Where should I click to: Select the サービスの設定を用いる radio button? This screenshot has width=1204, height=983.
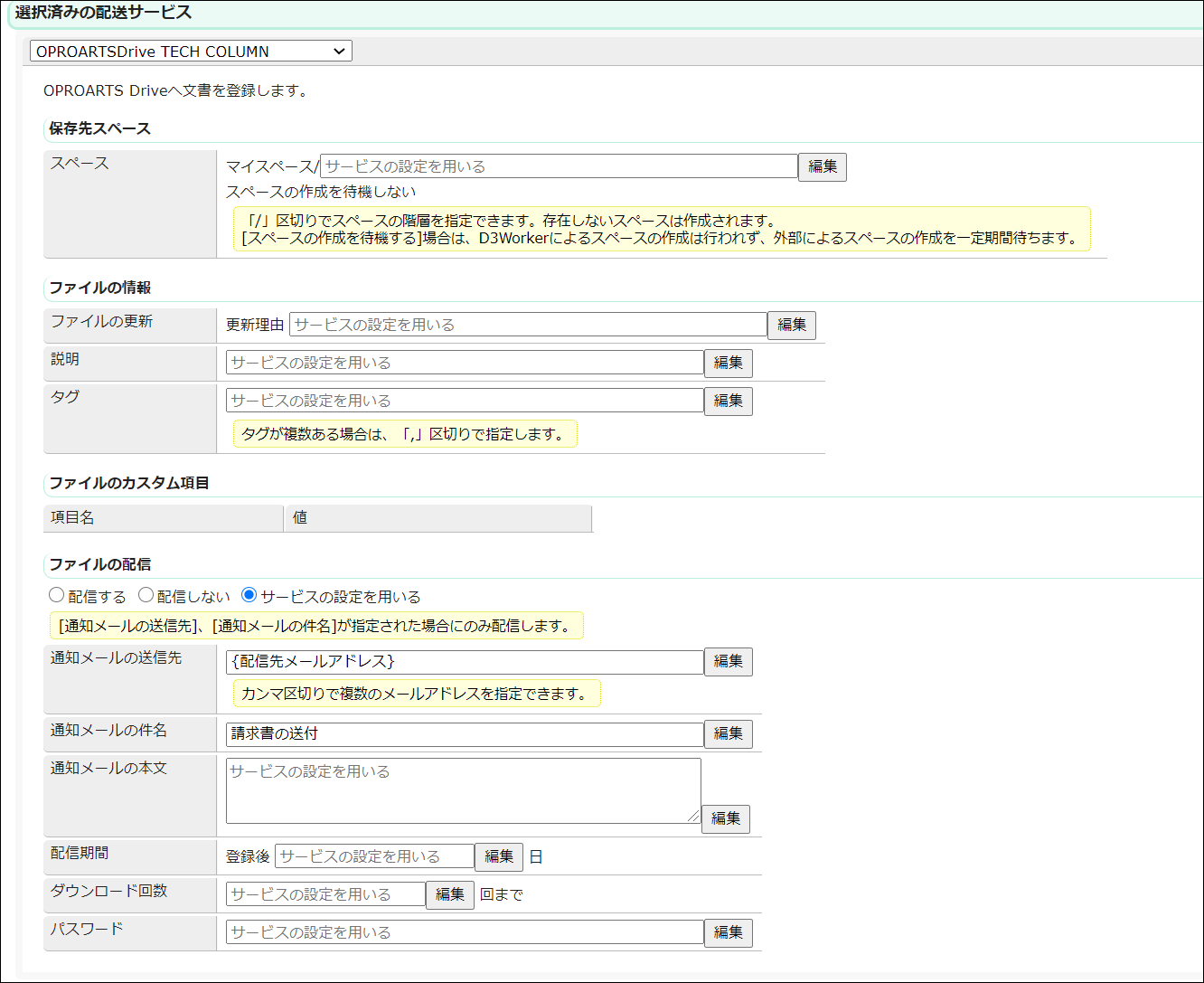point(249,595)
